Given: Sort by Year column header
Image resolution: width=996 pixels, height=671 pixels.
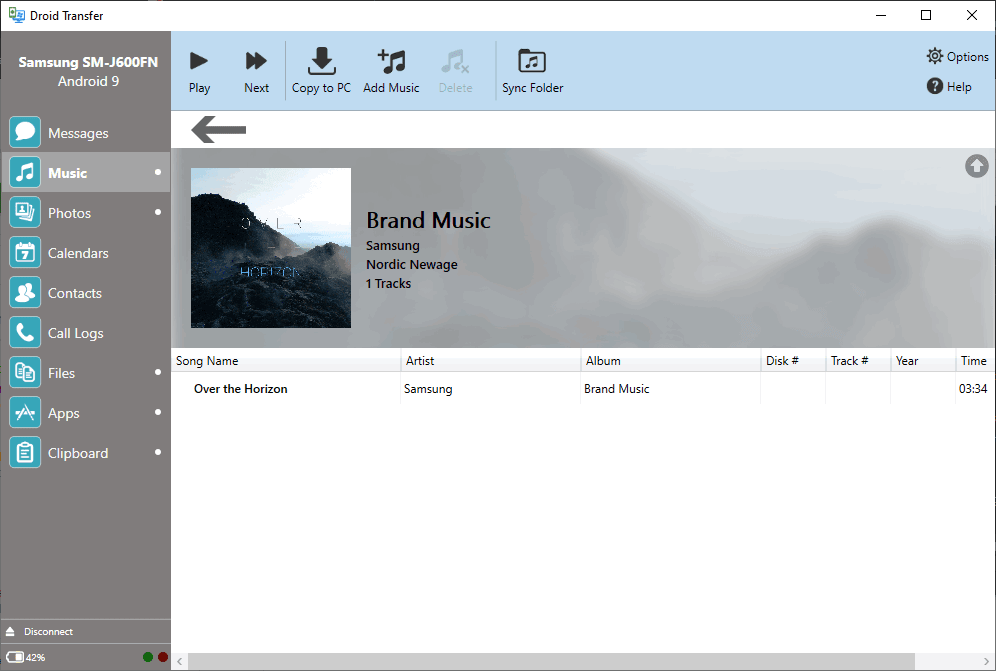Looking at the screenshot, I should tap(923, 361).
